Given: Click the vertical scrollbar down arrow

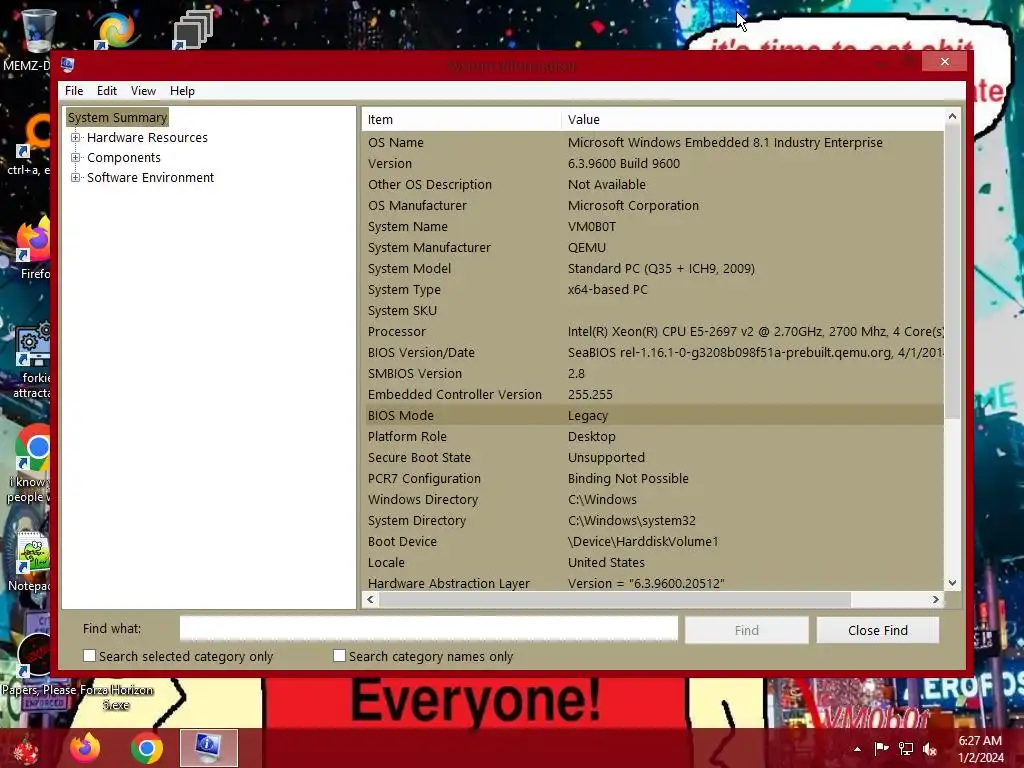Looking at the screenshot, I should coord(952,583).
